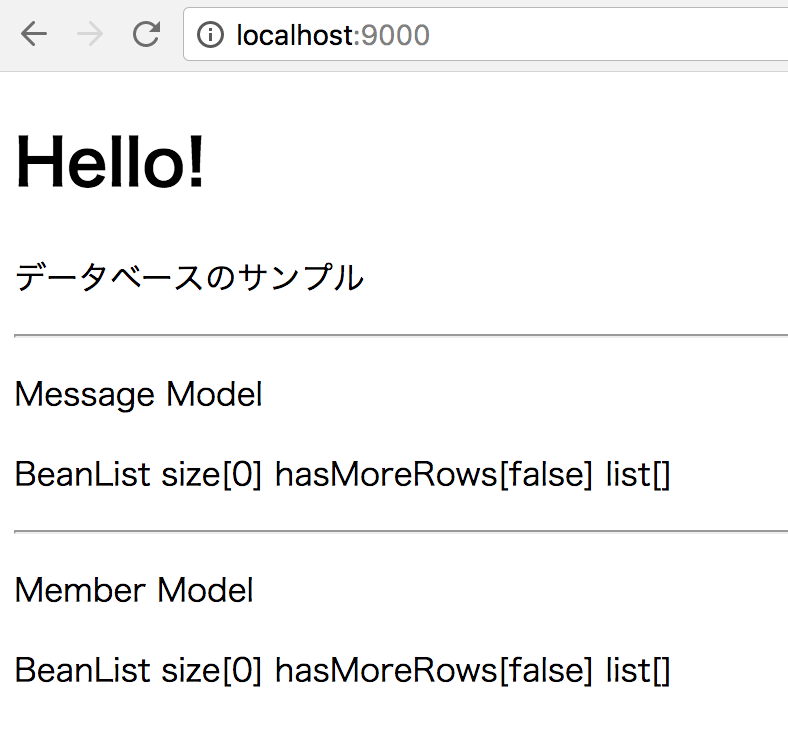This screenshot has height=736, width=788.
Task: Click the browser forward arrow
Action: tap(90, 34)
